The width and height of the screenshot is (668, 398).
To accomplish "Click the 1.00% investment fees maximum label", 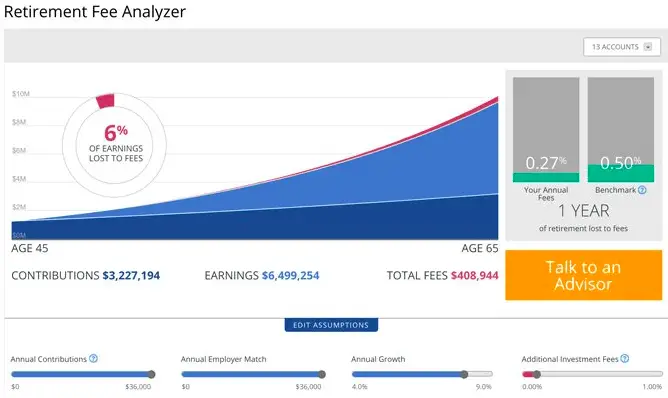I will [x=652, y=387].
